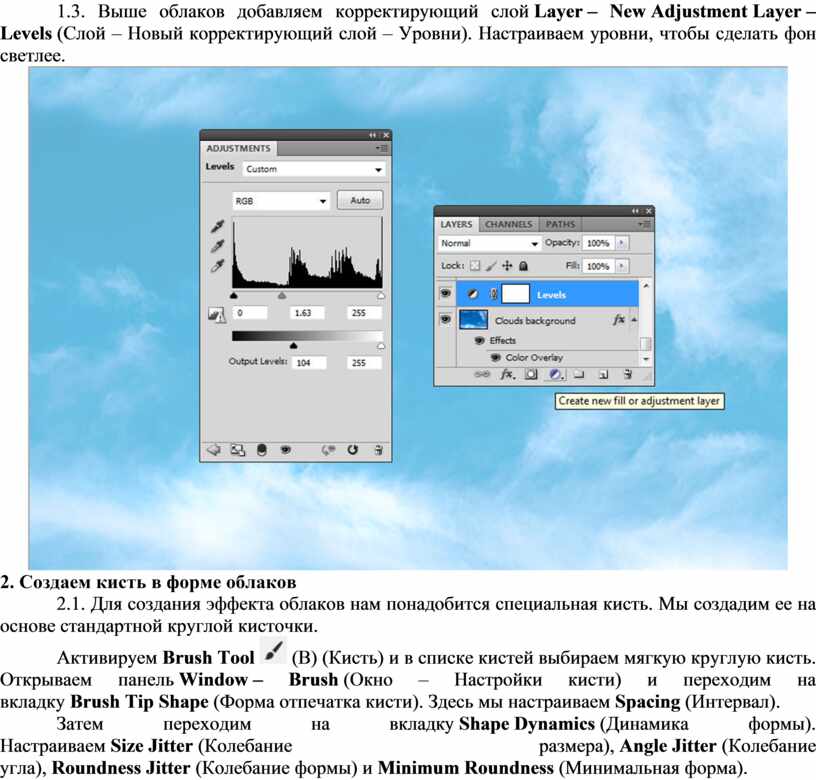
Task: Click the Levels adjustment layer icon
Action: click(x=473, y=294)
